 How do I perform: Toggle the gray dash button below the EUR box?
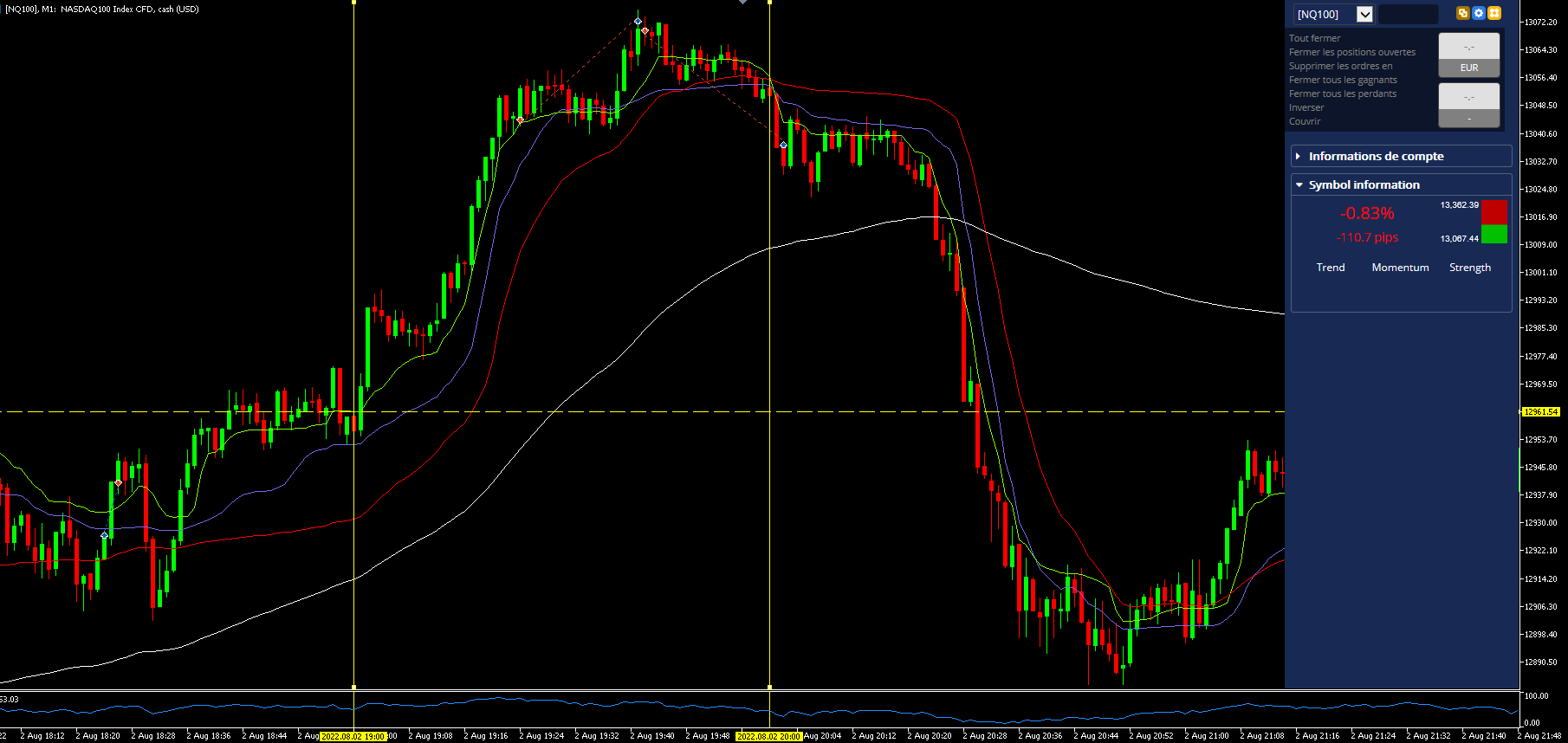(1469, 119)
